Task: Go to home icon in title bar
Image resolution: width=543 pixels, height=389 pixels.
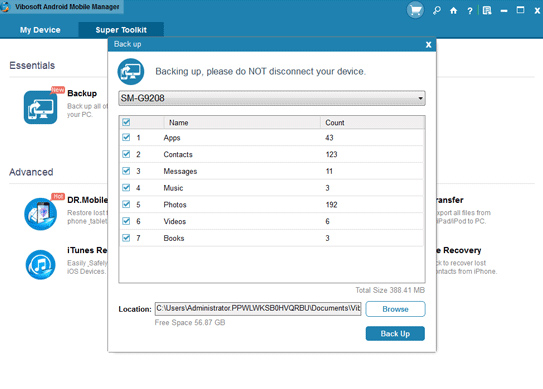Action: 453,11
